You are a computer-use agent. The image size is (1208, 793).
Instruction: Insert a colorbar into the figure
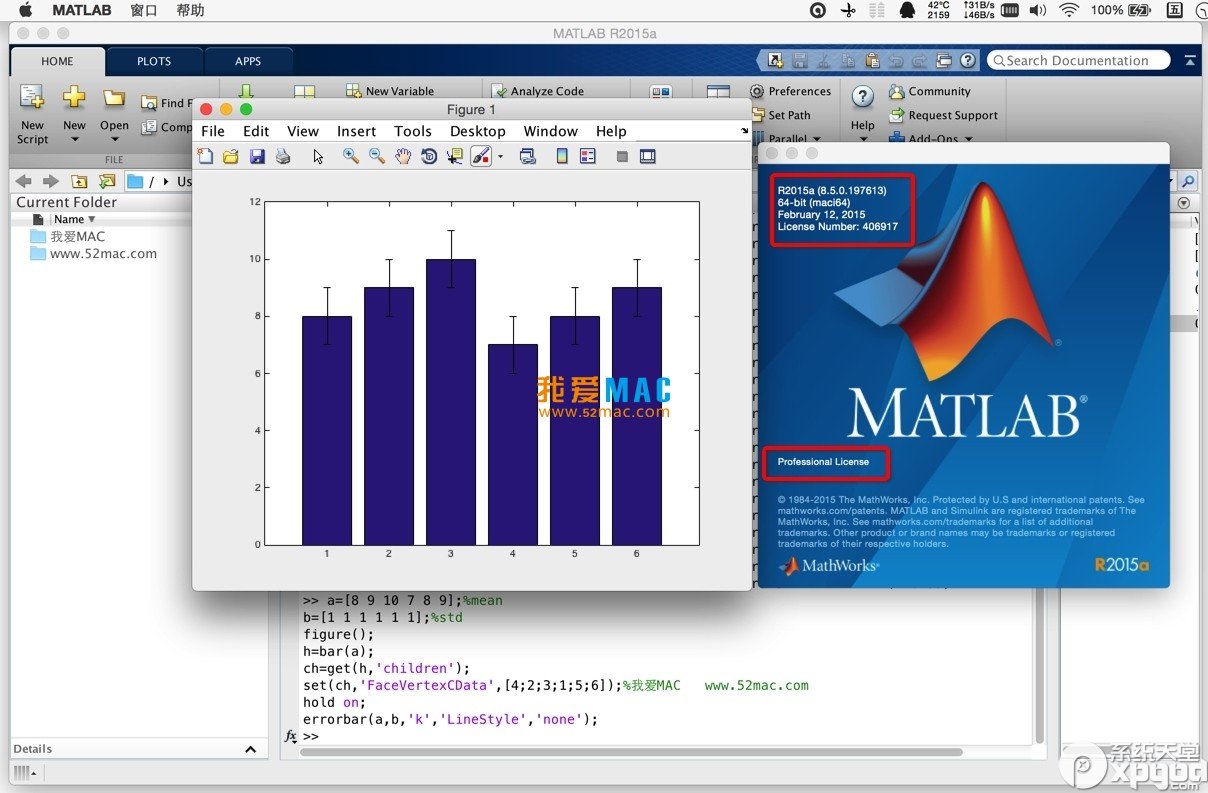[x=561, y=156]
